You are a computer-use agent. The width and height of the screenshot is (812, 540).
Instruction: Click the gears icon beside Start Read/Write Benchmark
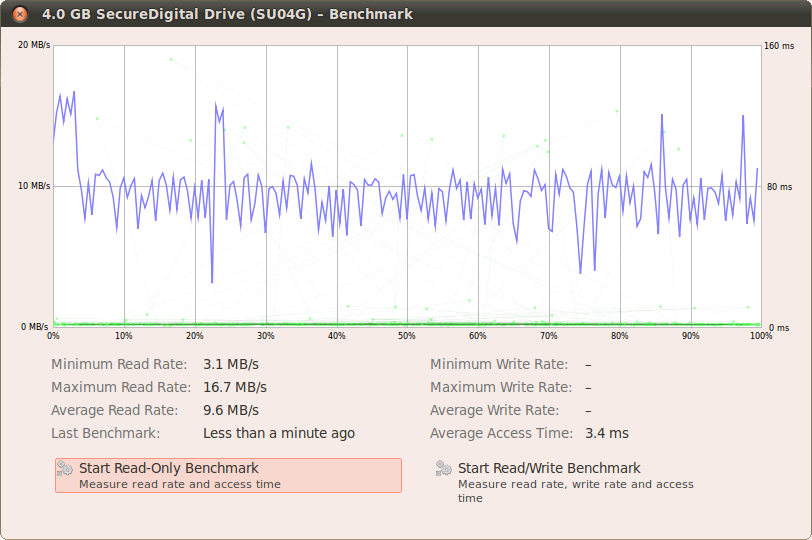444,468
